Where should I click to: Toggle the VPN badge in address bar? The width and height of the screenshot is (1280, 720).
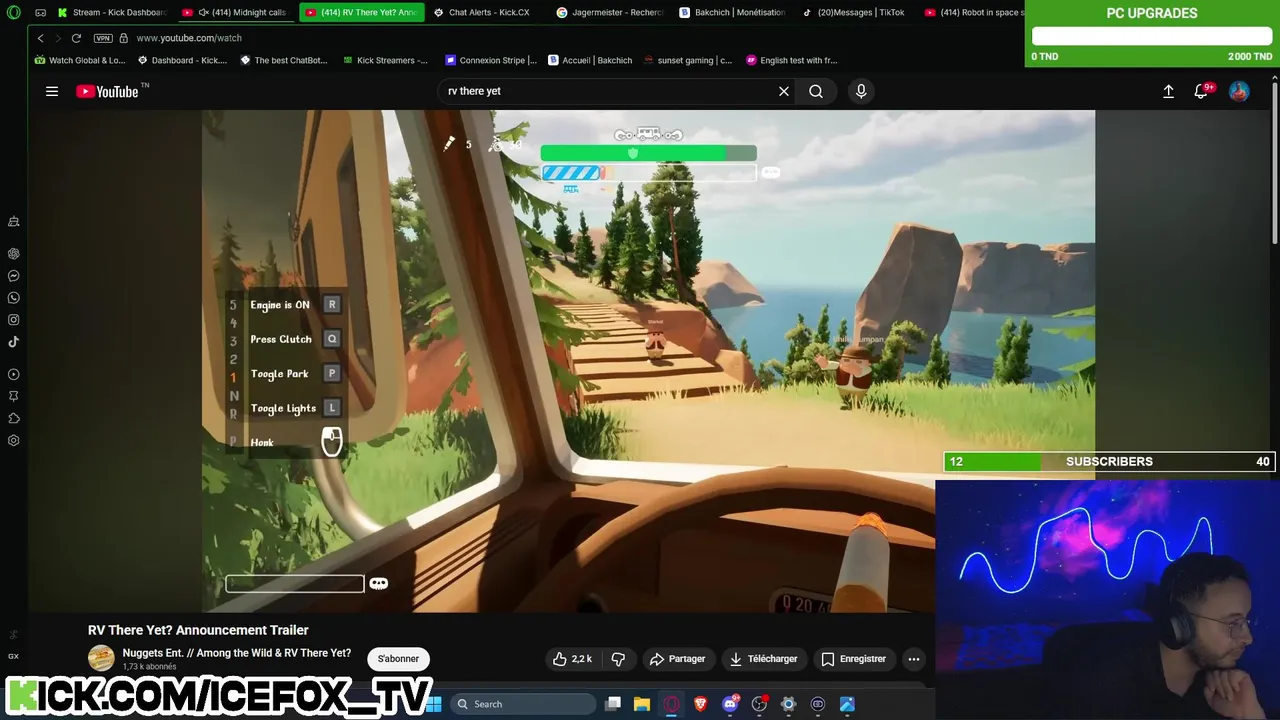pos(103,38)
